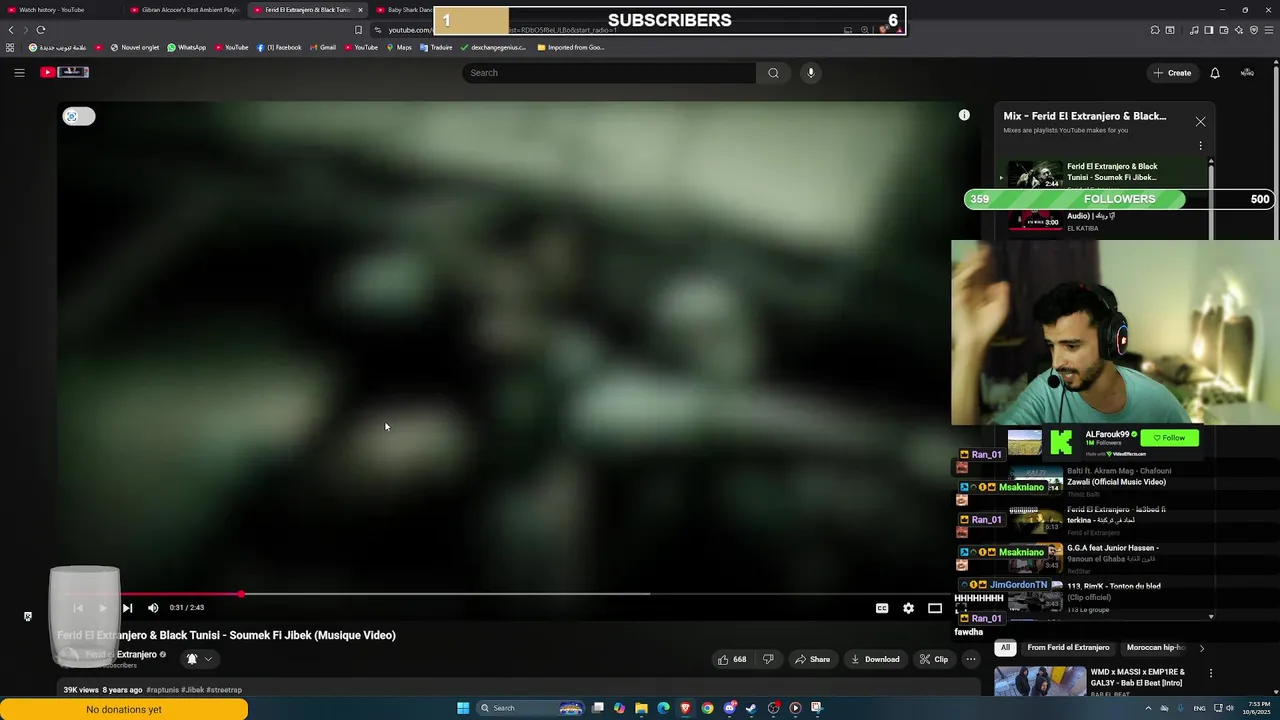Image resolution: width=1280 pixels, height=720 pixels.
Task: Click Create button in YouTube header
Action: [x=1172, y=73]
